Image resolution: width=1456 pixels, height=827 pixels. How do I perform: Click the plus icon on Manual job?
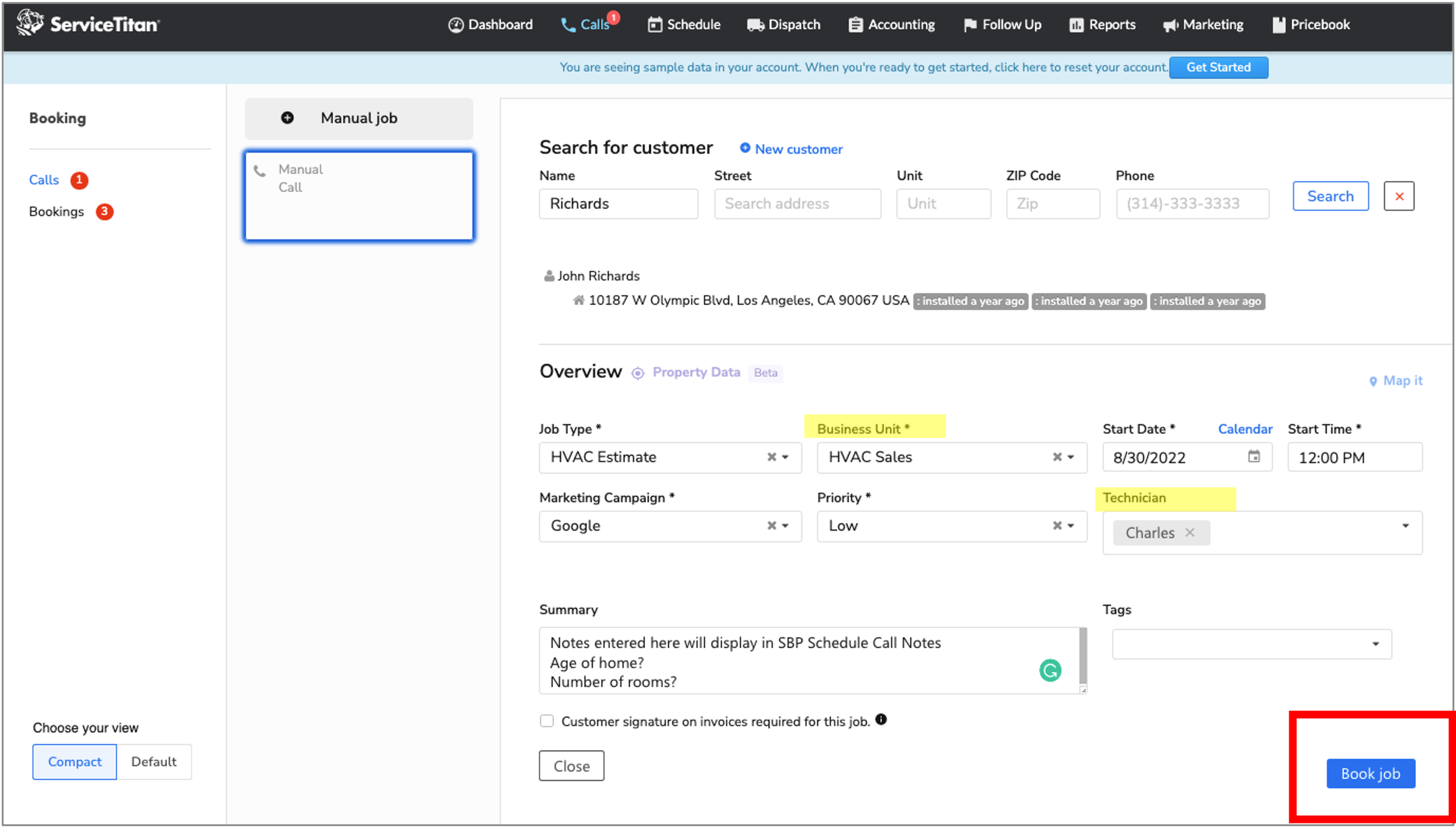pos(287,118)
